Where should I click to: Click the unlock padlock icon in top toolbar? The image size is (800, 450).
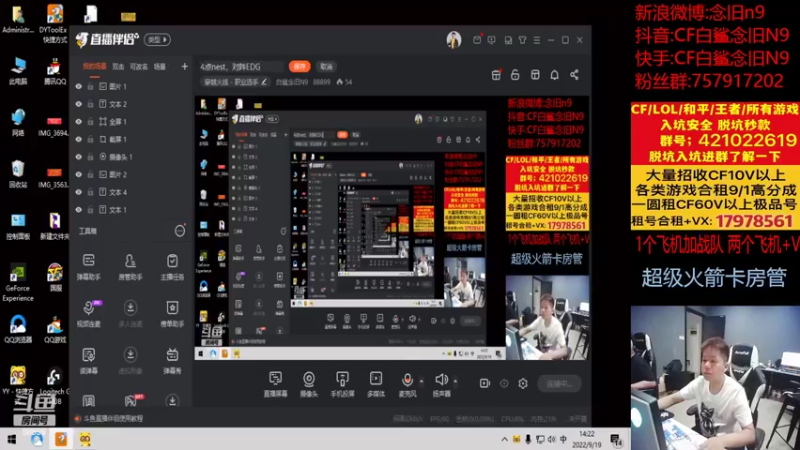pyautogui.click(x=515, y=75)
